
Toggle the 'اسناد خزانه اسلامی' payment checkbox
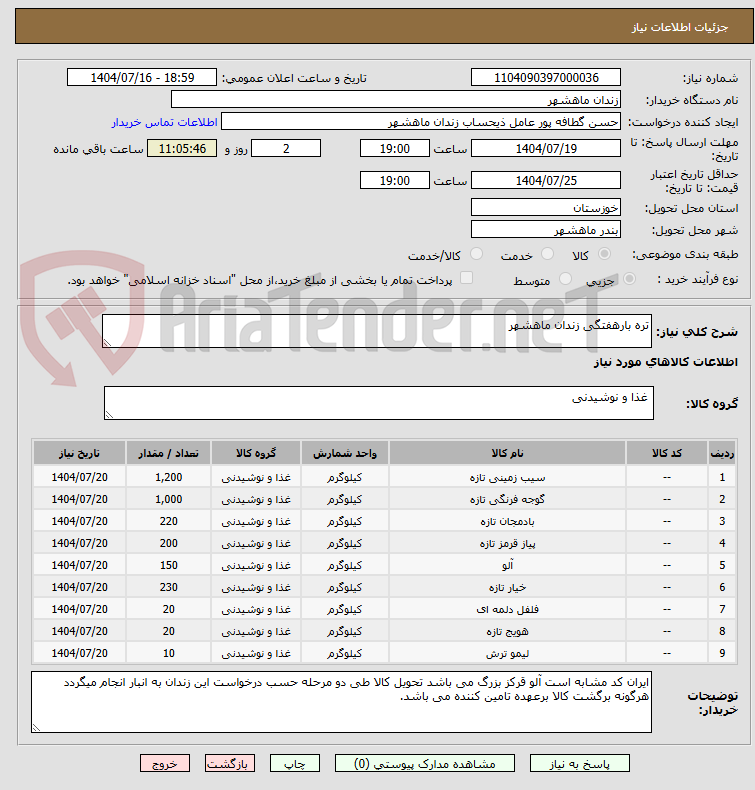tap(467, 278)
